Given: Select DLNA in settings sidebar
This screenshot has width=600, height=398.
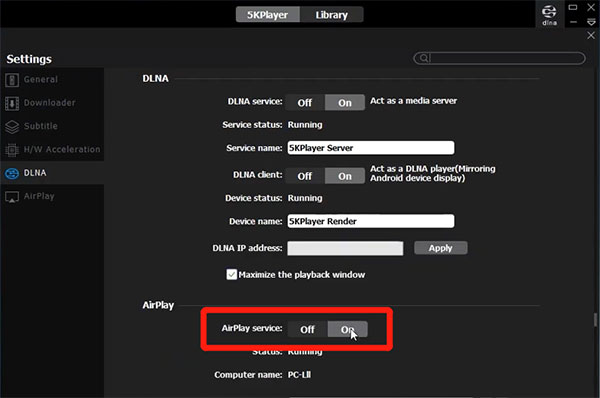Looking at the screenshot, I should click(x=52, y=173).
